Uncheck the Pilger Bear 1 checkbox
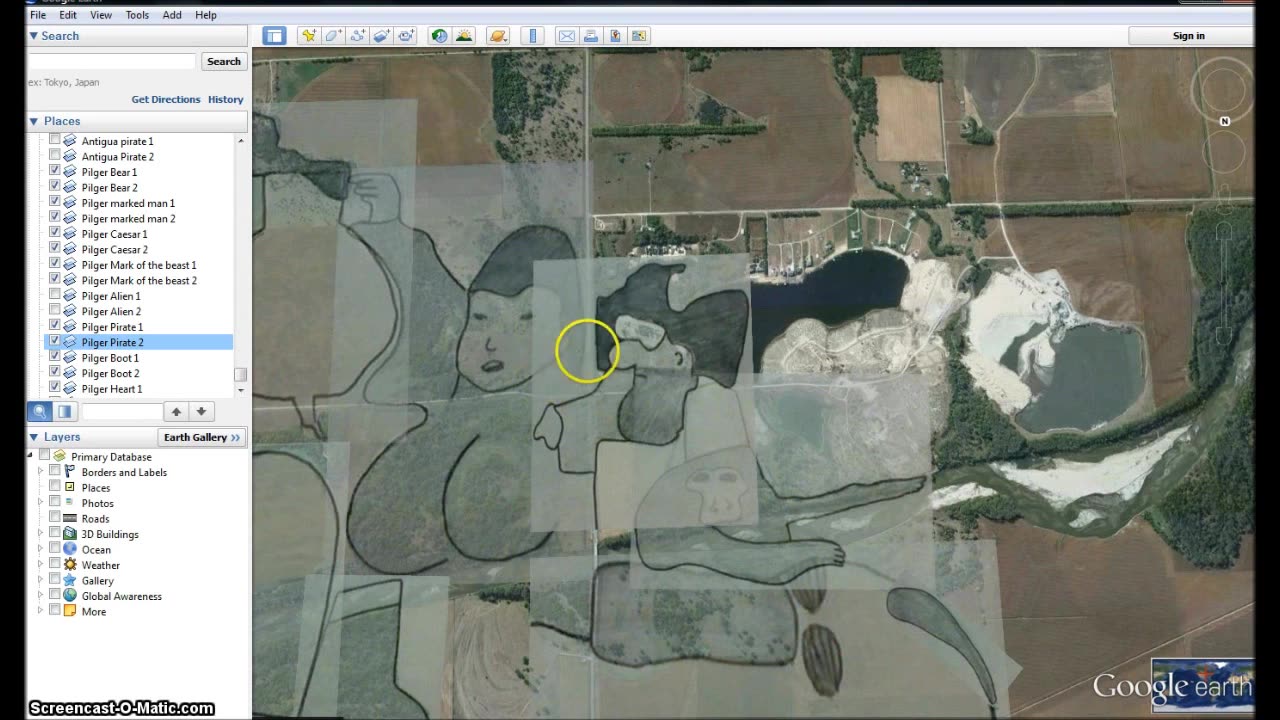Screen dimensions: 1280x720 tap(55, 172)
